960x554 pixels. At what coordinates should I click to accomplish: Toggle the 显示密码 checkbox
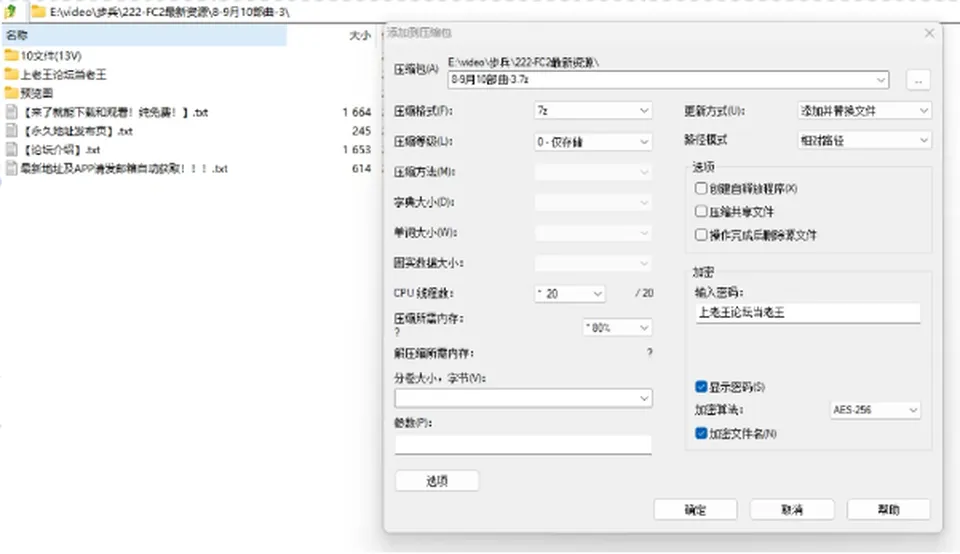coord(701,386)
